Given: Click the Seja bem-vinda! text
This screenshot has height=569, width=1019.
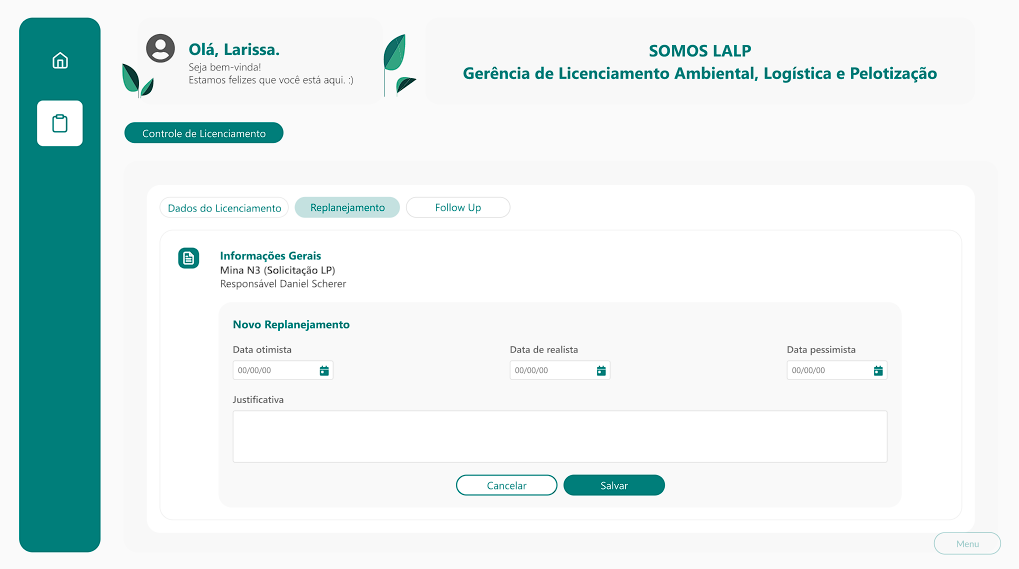Looking at the screenshot, I should 225,67.
